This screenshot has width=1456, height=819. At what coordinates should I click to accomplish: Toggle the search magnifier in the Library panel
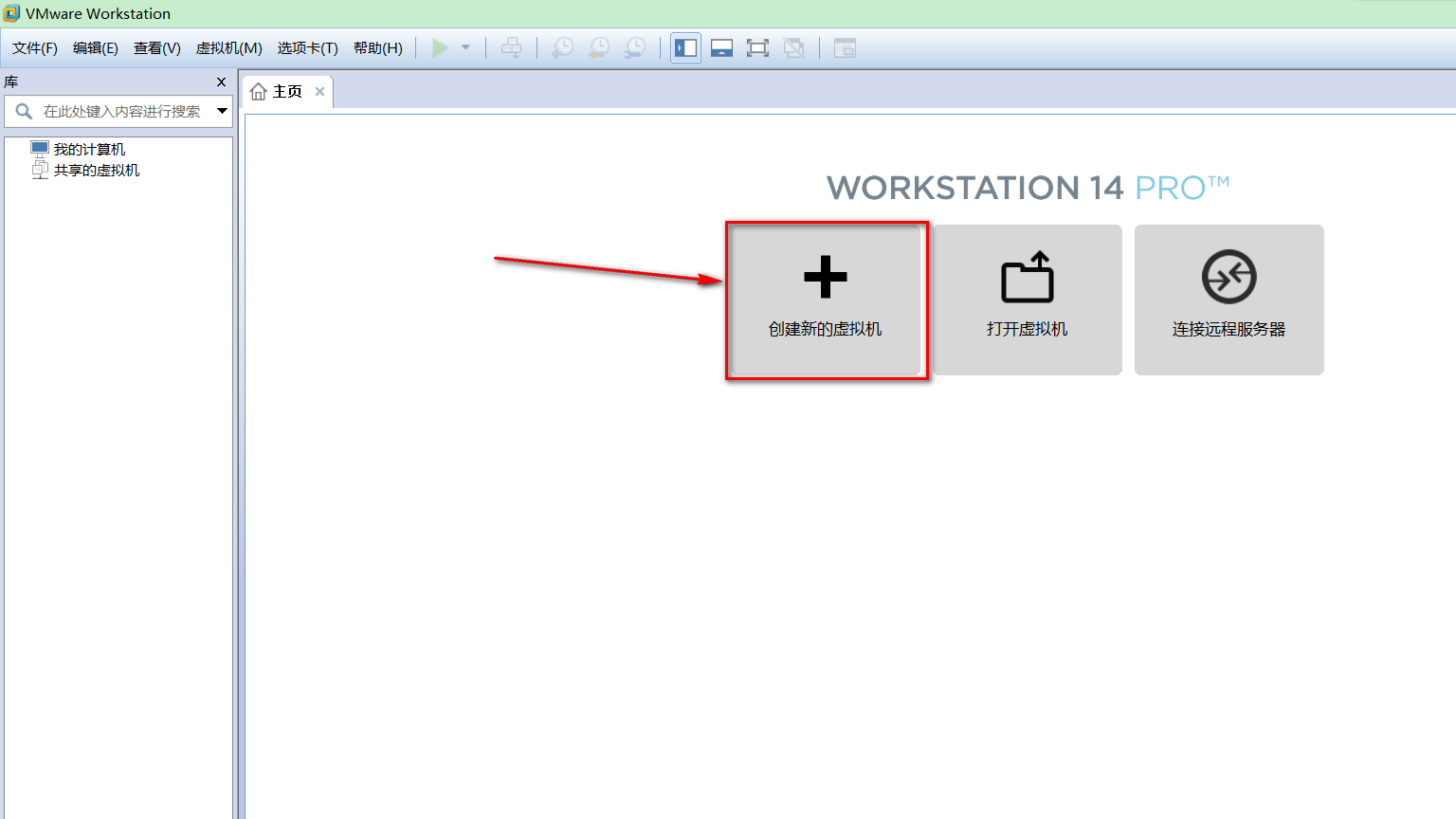pyautogui.click(x=23, y=111)
